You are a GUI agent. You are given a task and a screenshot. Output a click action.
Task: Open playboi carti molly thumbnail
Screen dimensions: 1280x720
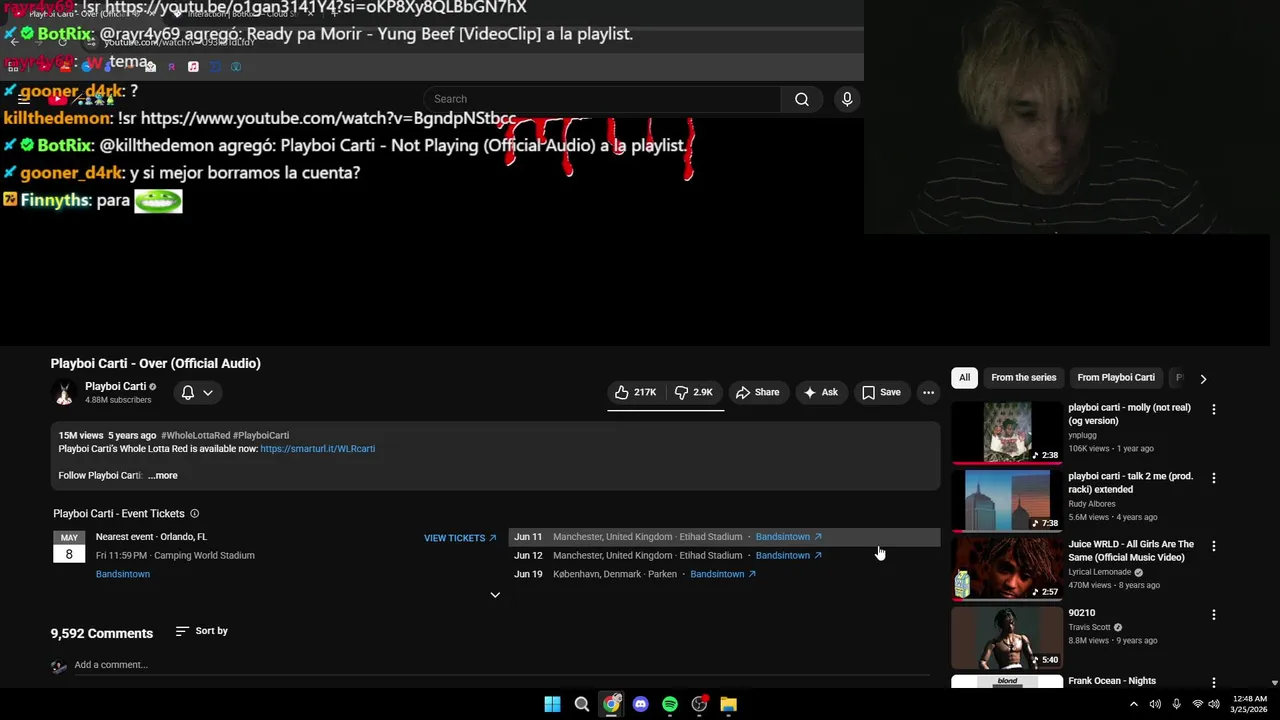(1007, 432)
